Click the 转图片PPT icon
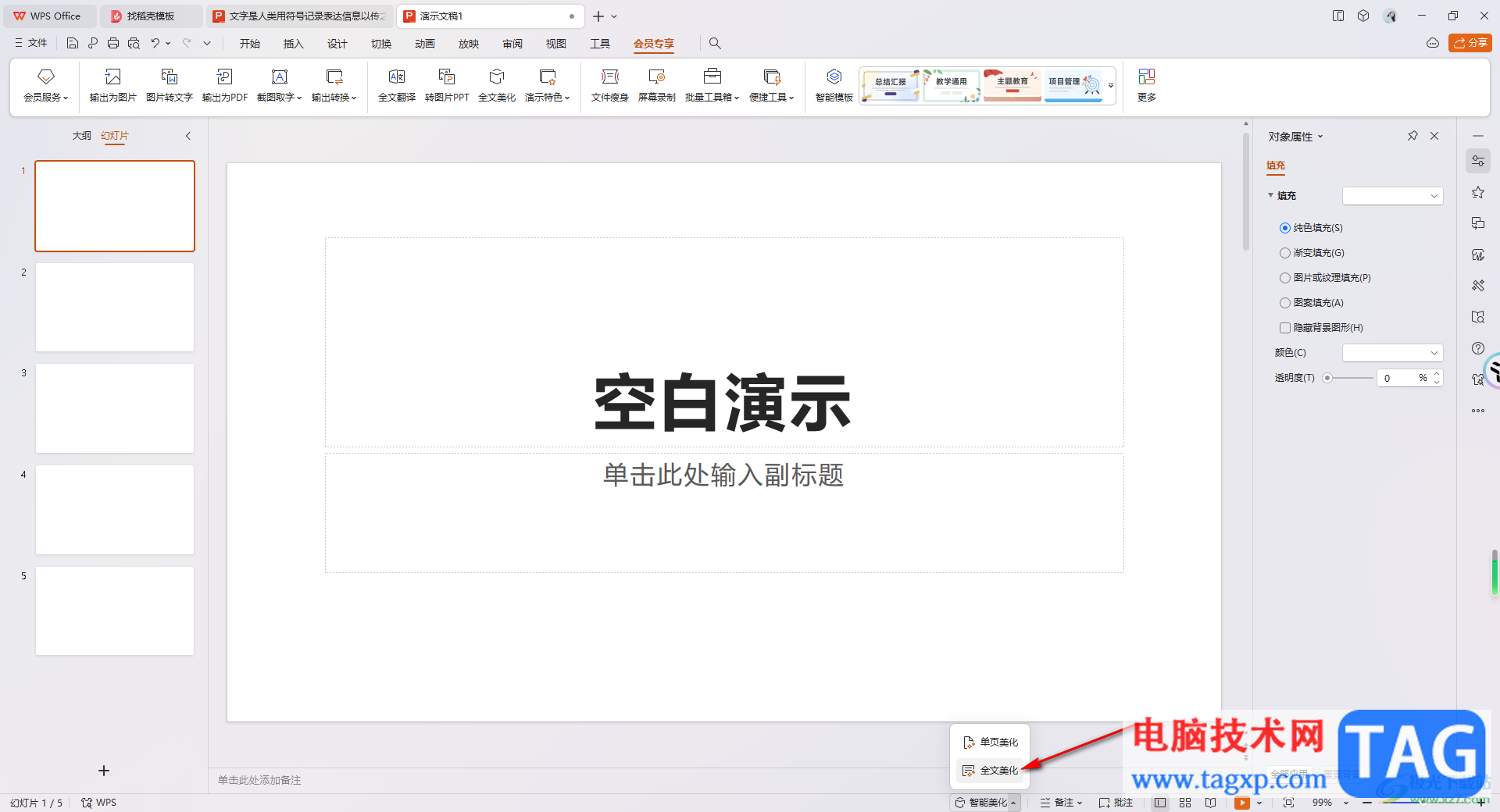Viewport: 1500px width, 812px height. coord(447,77)
